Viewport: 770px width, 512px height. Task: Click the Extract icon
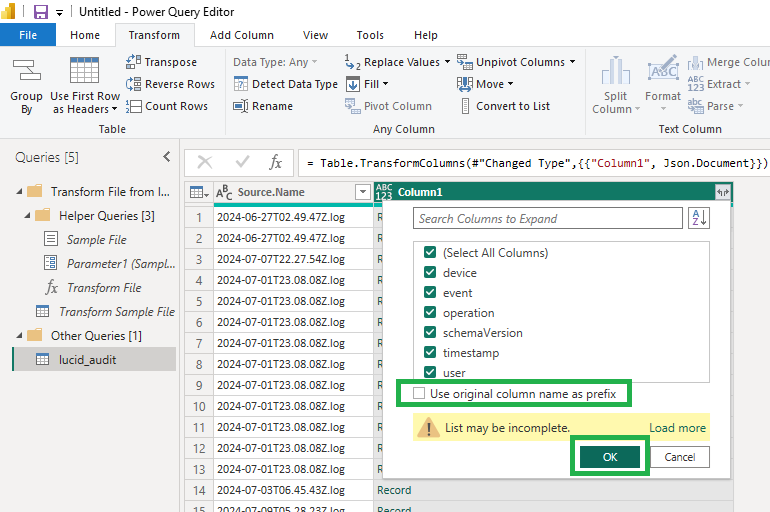[x=695, y=84]
